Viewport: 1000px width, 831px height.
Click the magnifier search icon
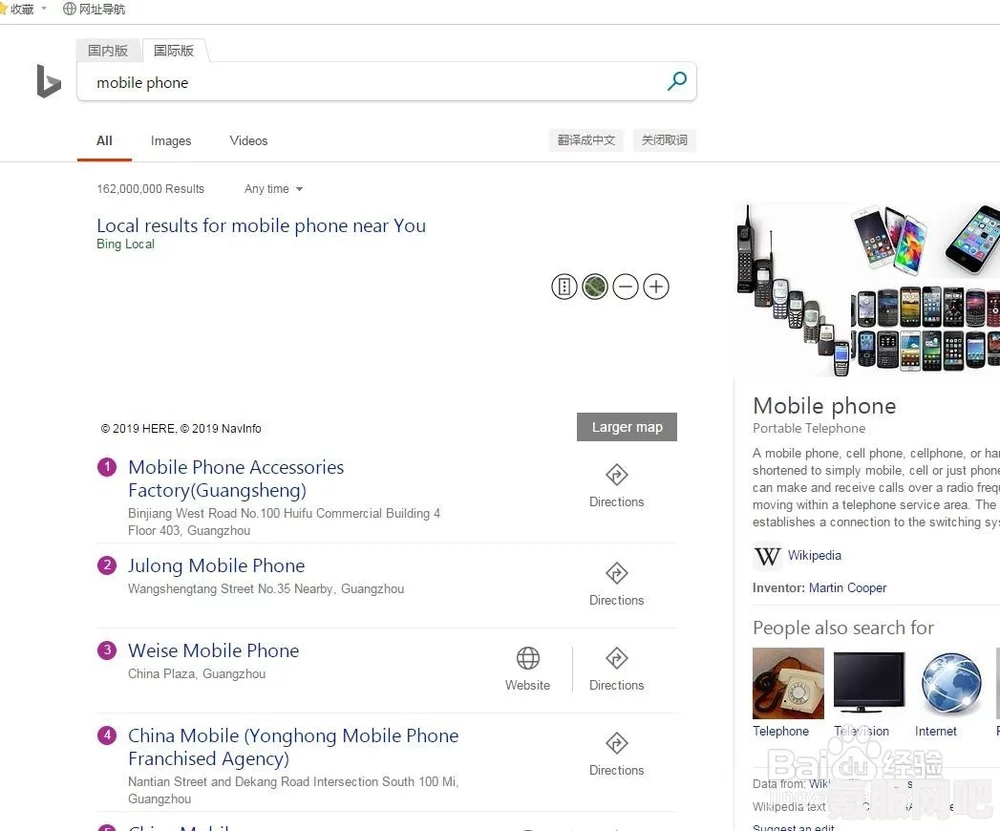pyautogui.click(x=677, y=81)
